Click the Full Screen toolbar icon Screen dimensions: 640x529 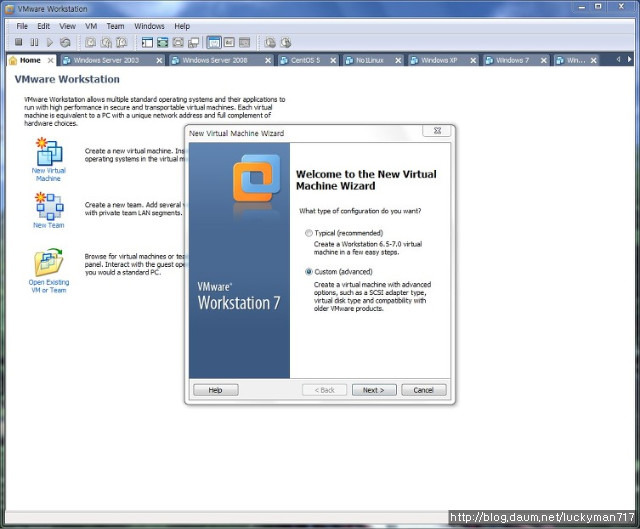178,42
